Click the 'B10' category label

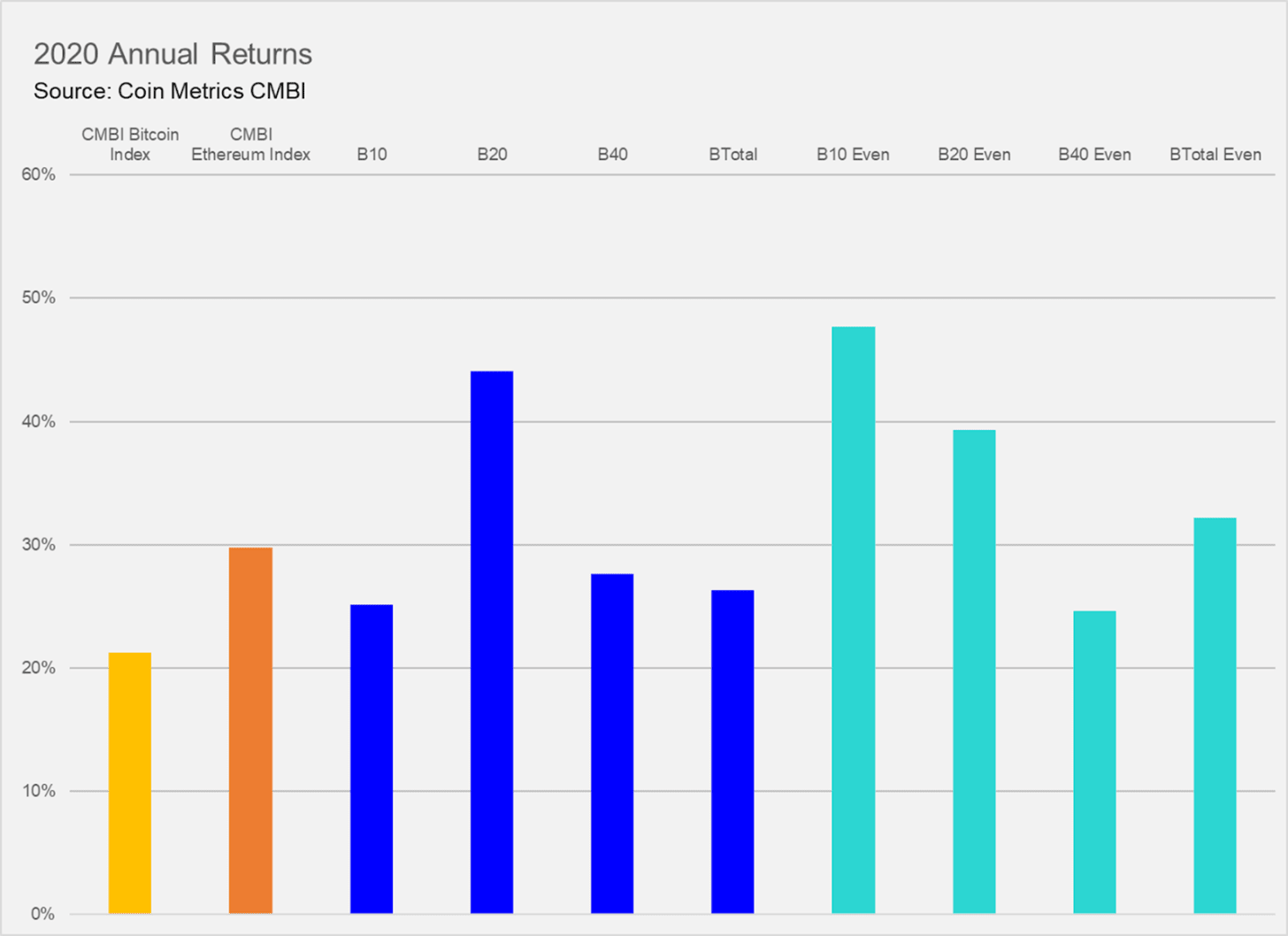coord(372,154)
